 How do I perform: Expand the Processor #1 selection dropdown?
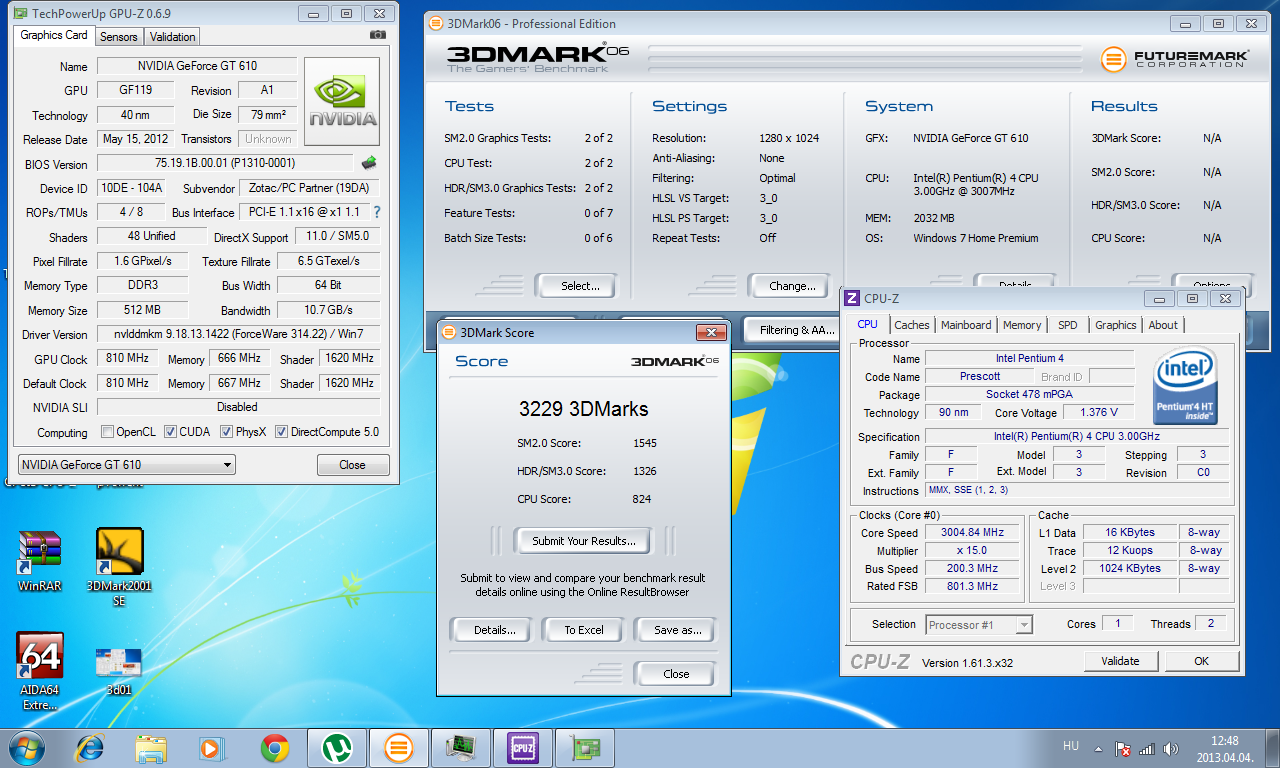(979, 625)
